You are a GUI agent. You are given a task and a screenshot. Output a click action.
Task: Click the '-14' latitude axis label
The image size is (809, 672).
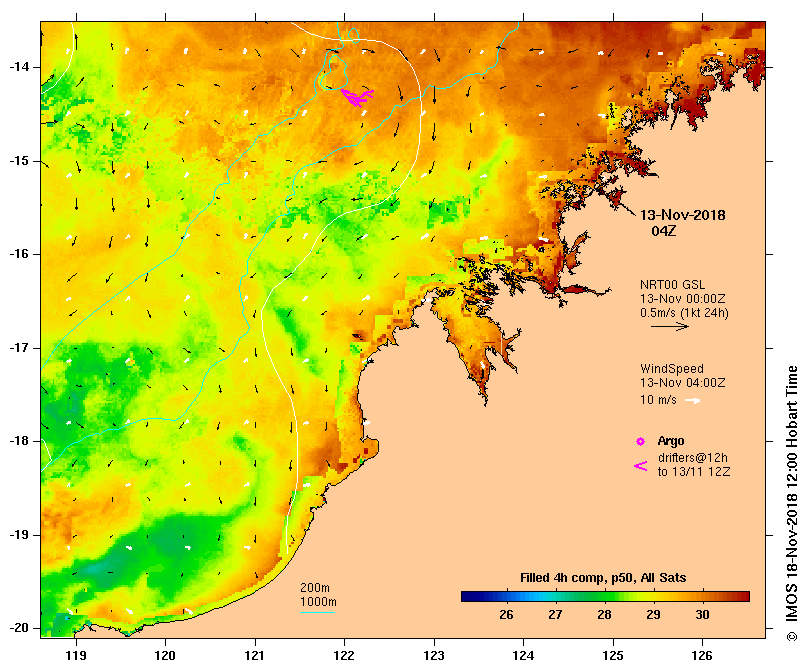[19, 67]
